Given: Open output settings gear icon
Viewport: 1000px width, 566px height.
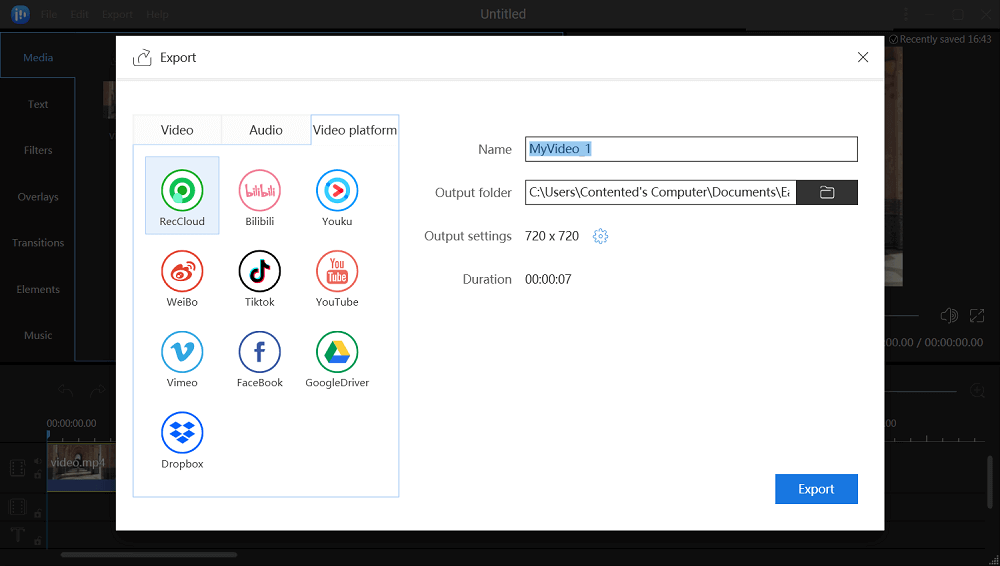Looking at the screenshot, I should tap(600, 236).
